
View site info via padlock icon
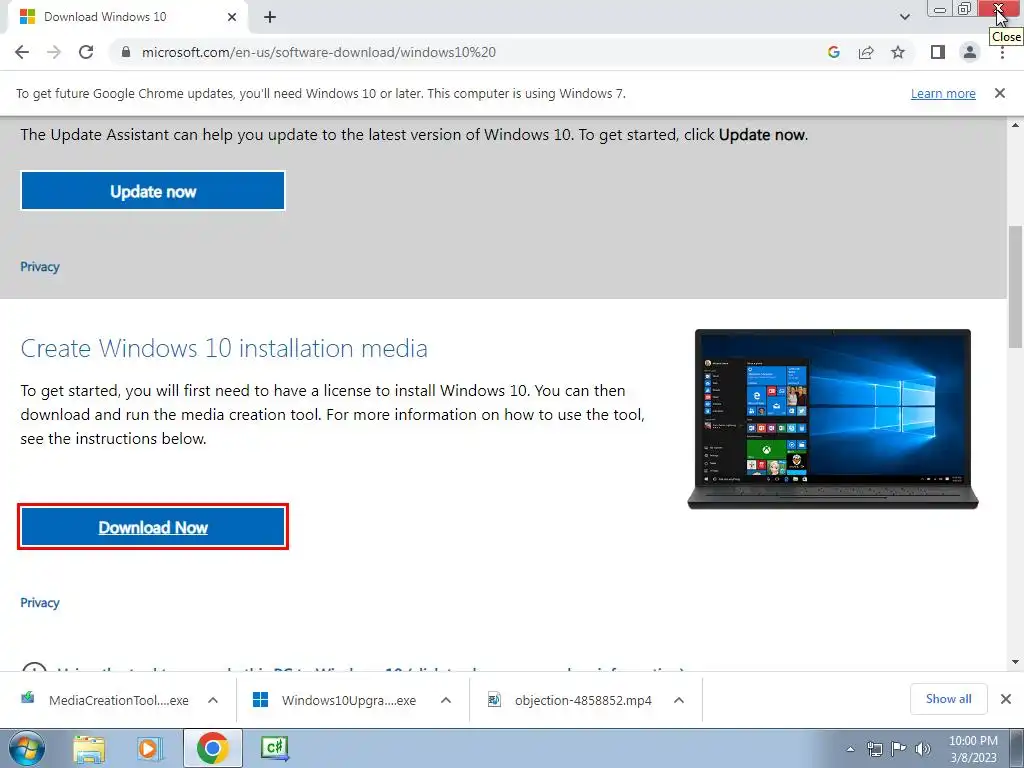pyautogui.click(x=127, y=52)
